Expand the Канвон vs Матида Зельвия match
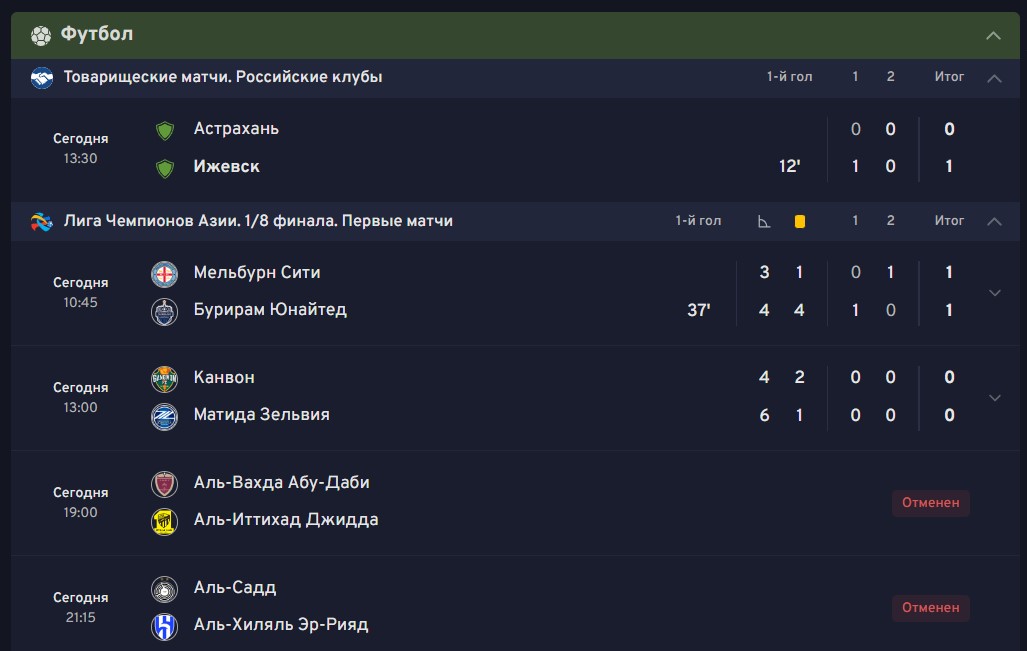The width and height of the screenshot is (1027, 651). click(994, 397)
